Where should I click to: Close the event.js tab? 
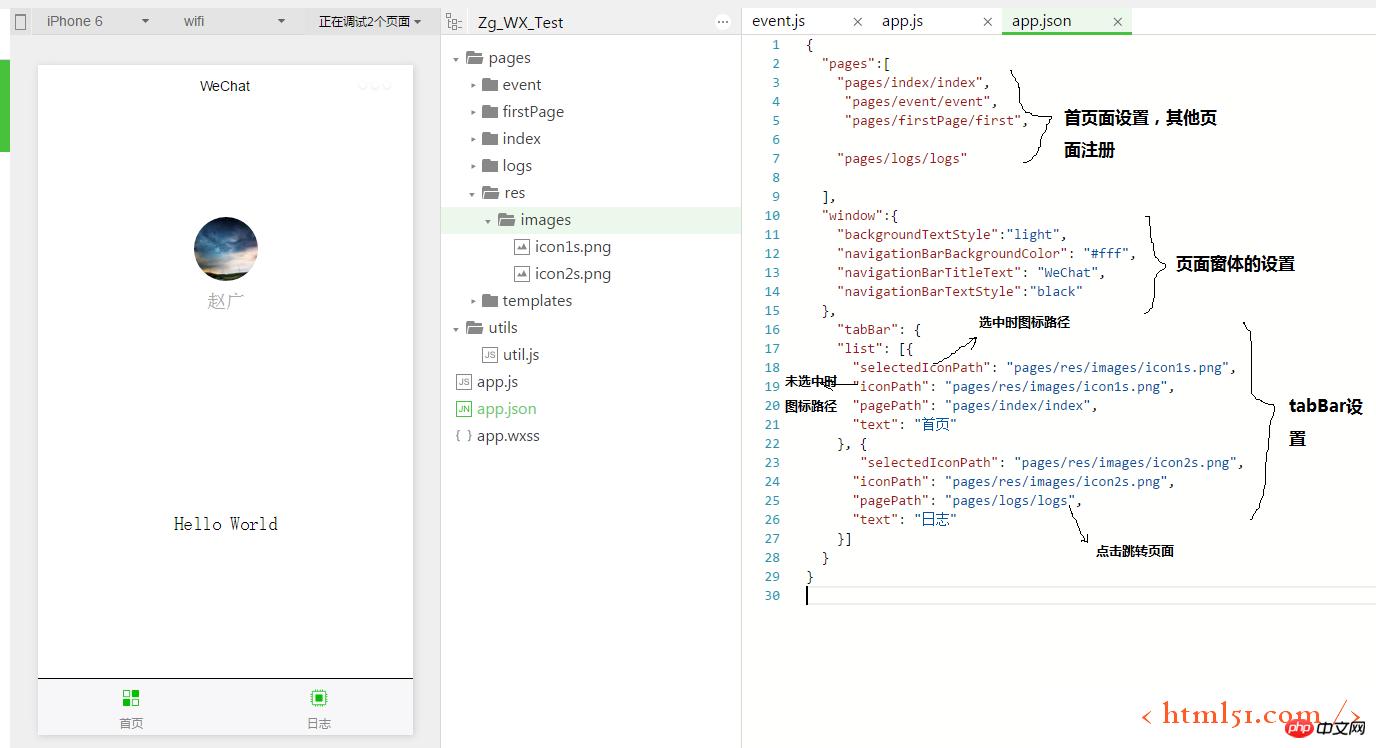[858, 21]
